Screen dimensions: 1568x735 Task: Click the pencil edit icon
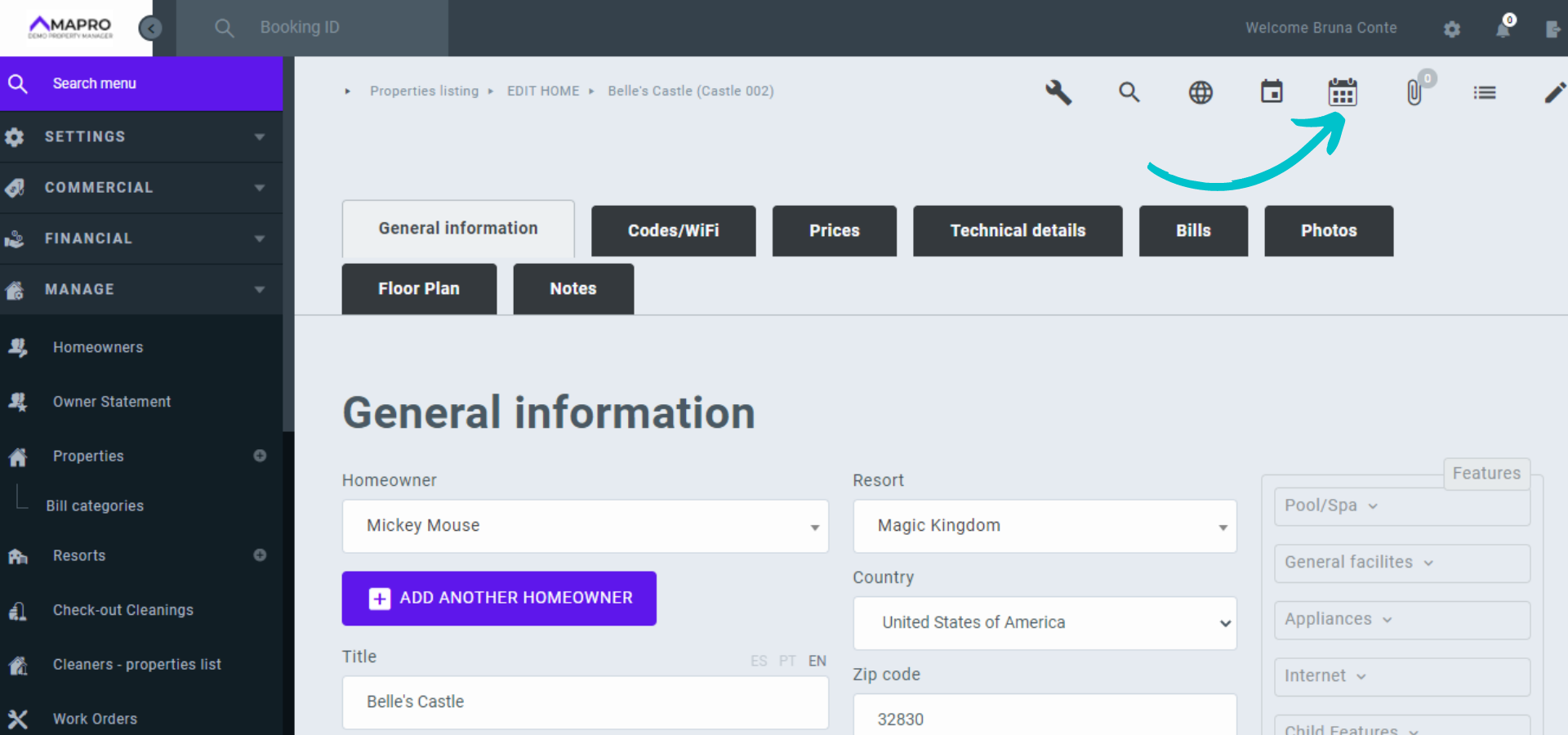point(1554,92)
